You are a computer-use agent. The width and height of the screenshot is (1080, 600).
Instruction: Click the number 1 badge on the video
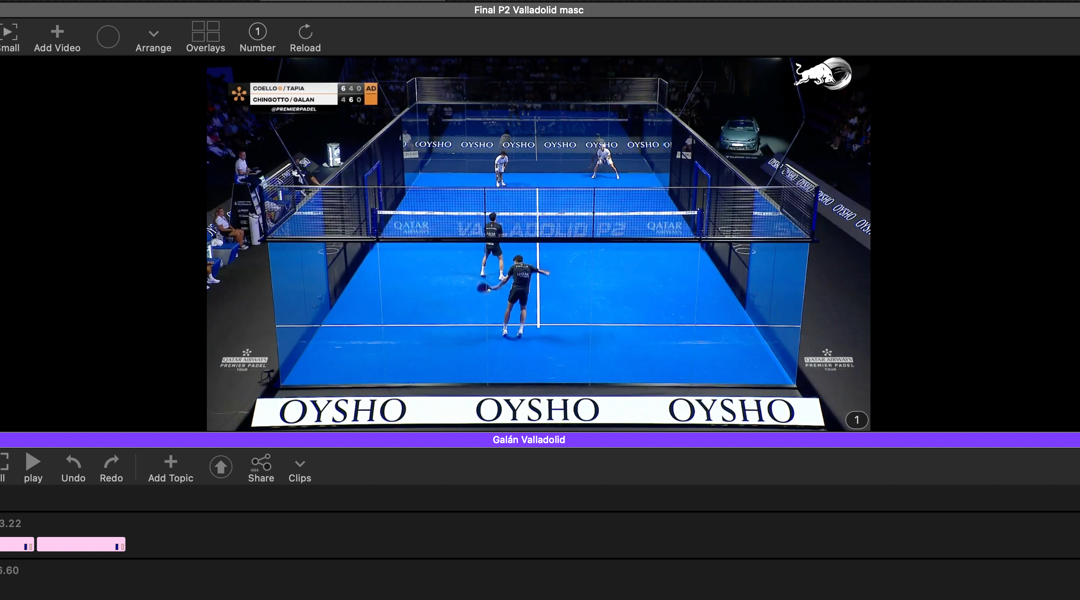[x=856, y=420]
